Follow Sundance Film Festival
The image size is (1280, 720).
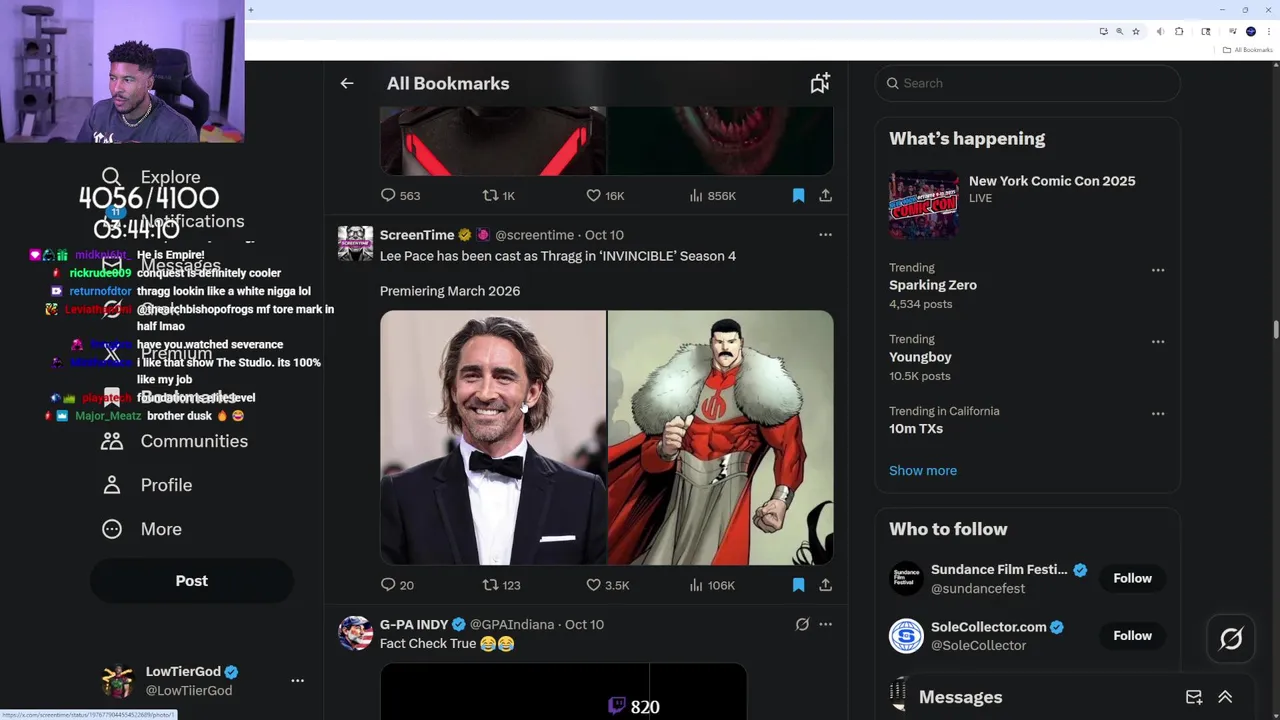tap(1132, 578)
